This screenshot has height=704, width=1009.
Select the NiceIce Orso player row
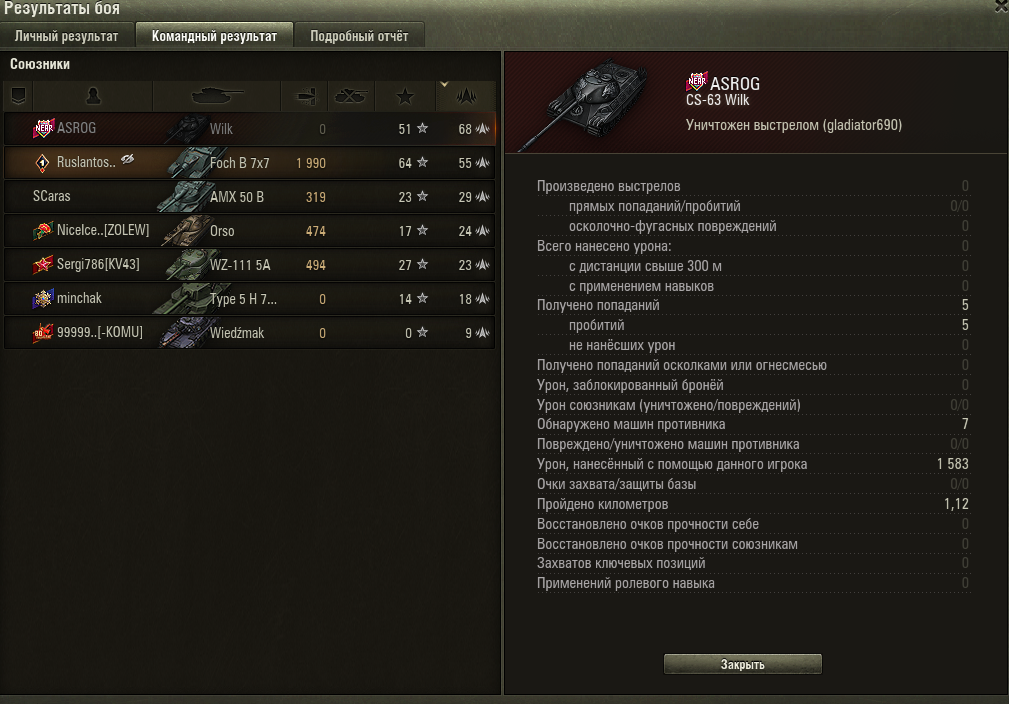pos(250,231)
